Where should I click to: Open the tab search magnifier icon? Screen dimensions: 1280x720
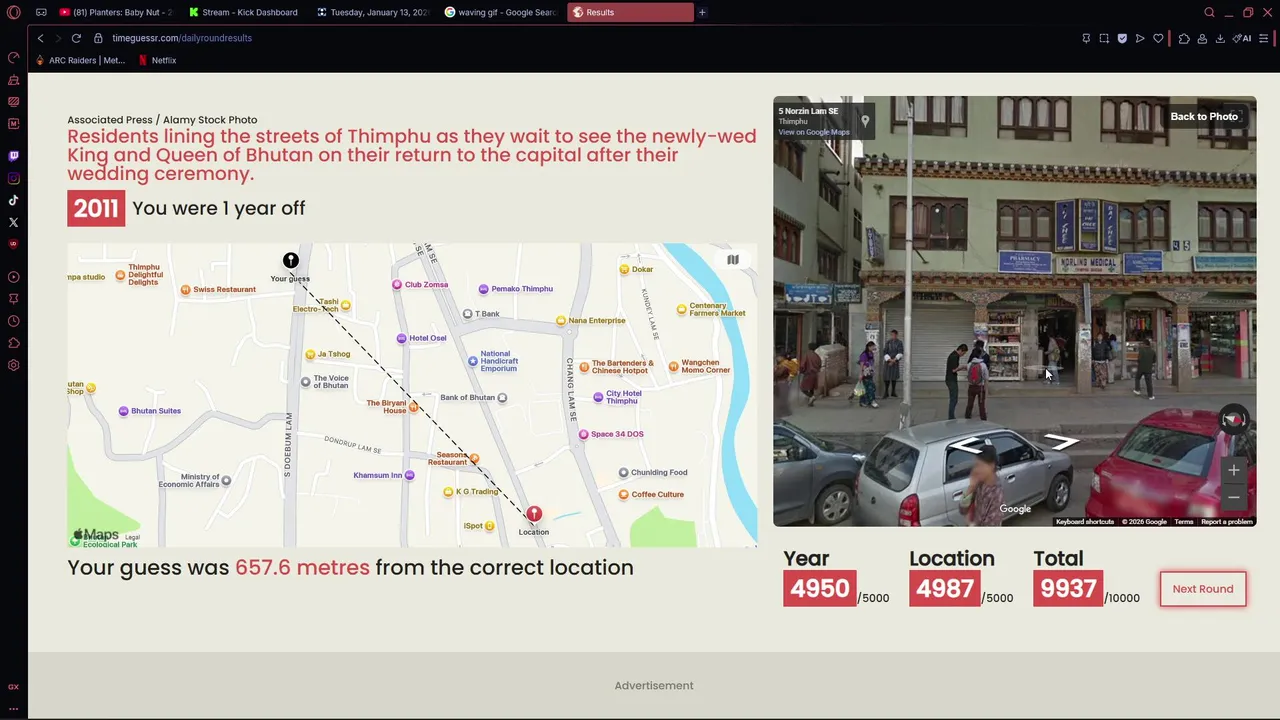click(x=1209, y=12)
